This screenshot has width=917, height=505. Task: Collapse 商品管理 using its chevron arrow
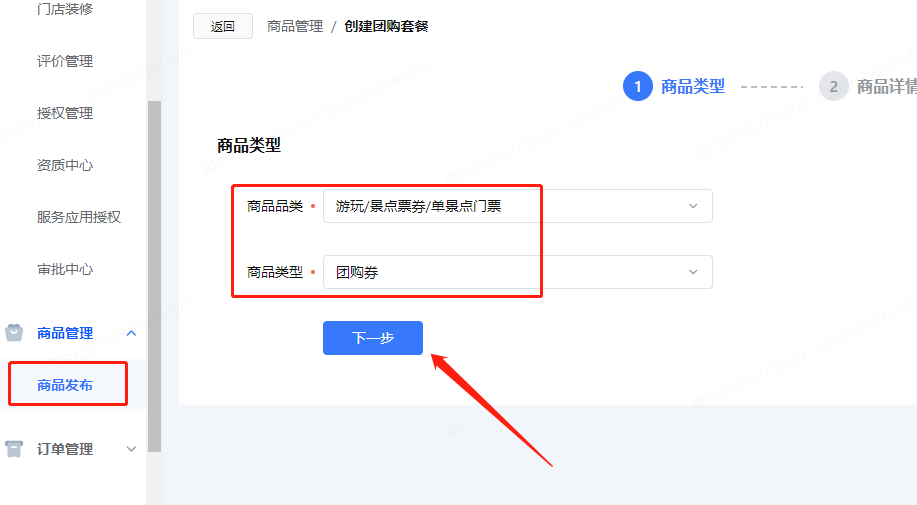point(131,333)
